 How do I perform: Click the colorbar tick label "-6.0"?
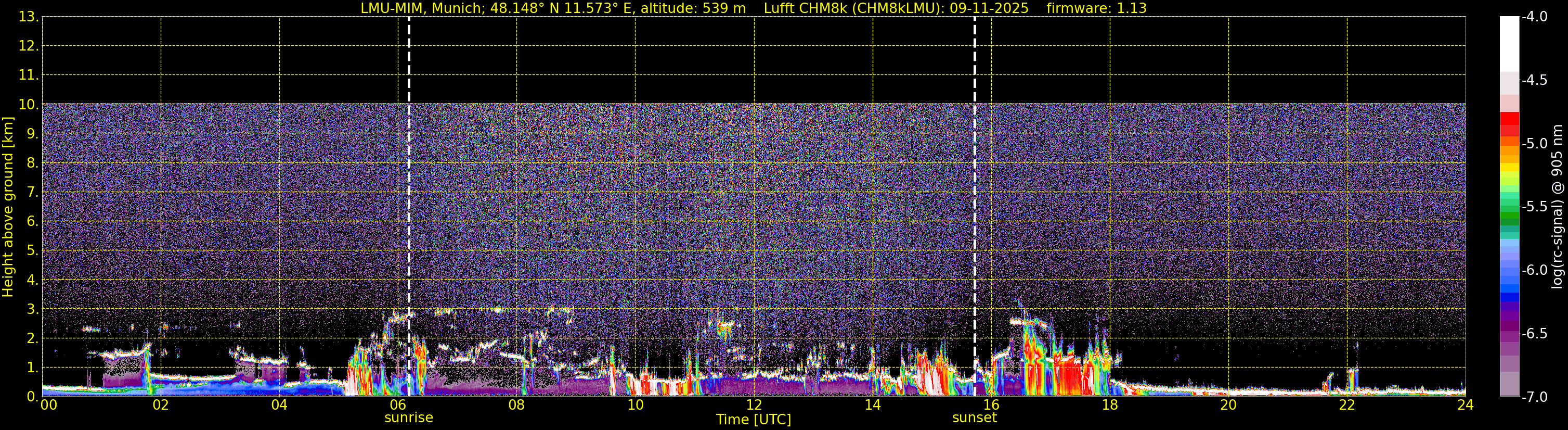click(x=1535, y=270)
